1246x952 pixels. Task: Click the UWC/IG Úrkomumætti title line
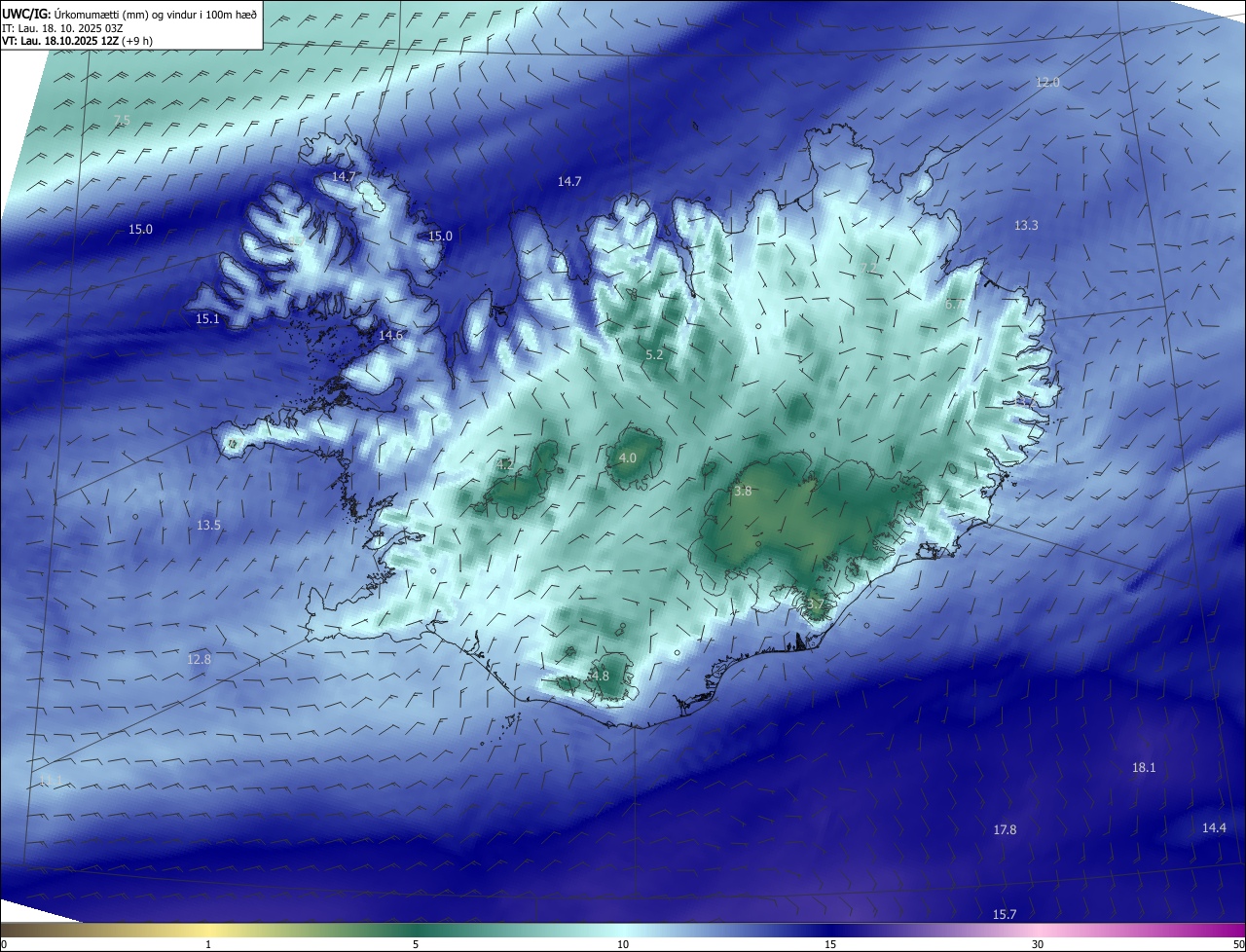(129, 14)
